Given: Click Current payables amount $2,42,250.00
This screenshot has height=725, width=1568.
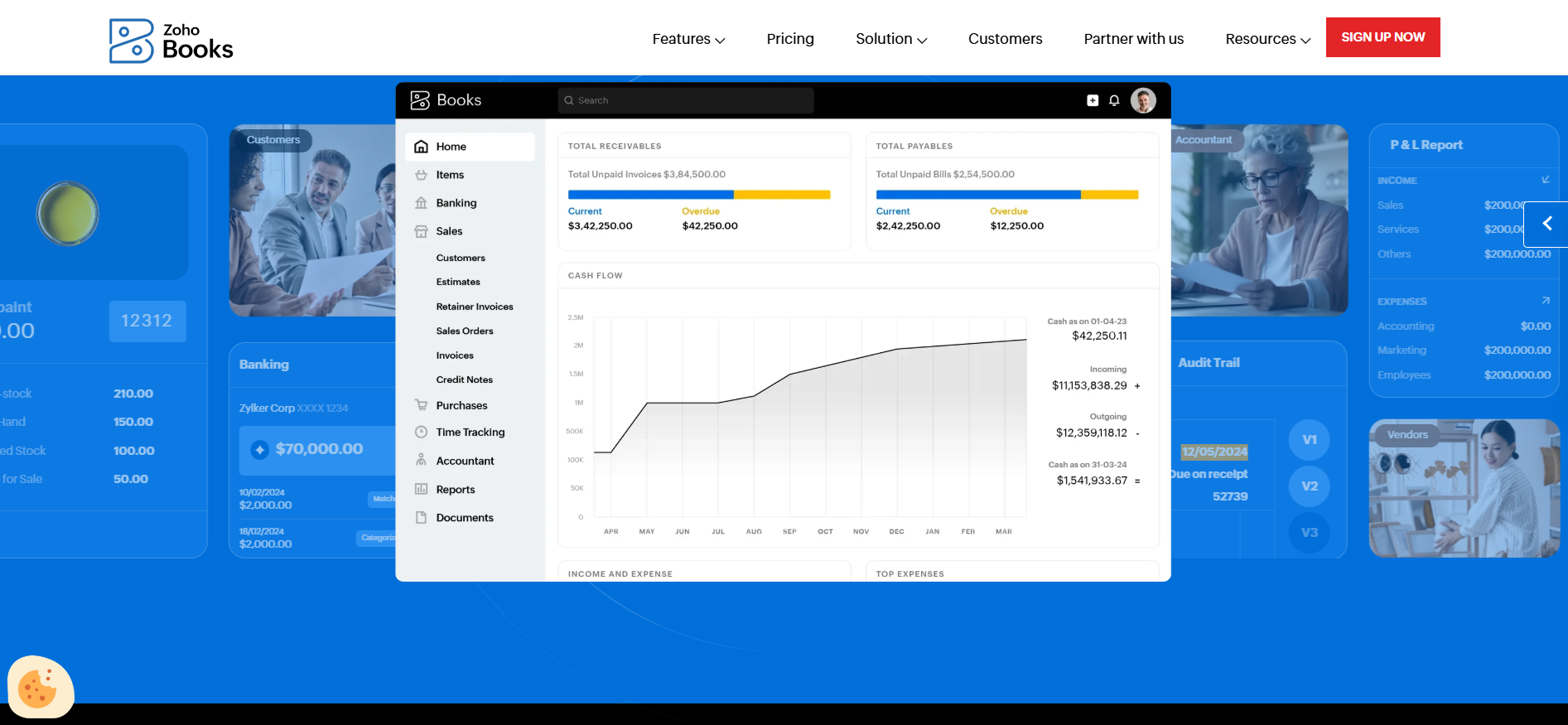Looking at the screenshot, I should tap(909, 225).
